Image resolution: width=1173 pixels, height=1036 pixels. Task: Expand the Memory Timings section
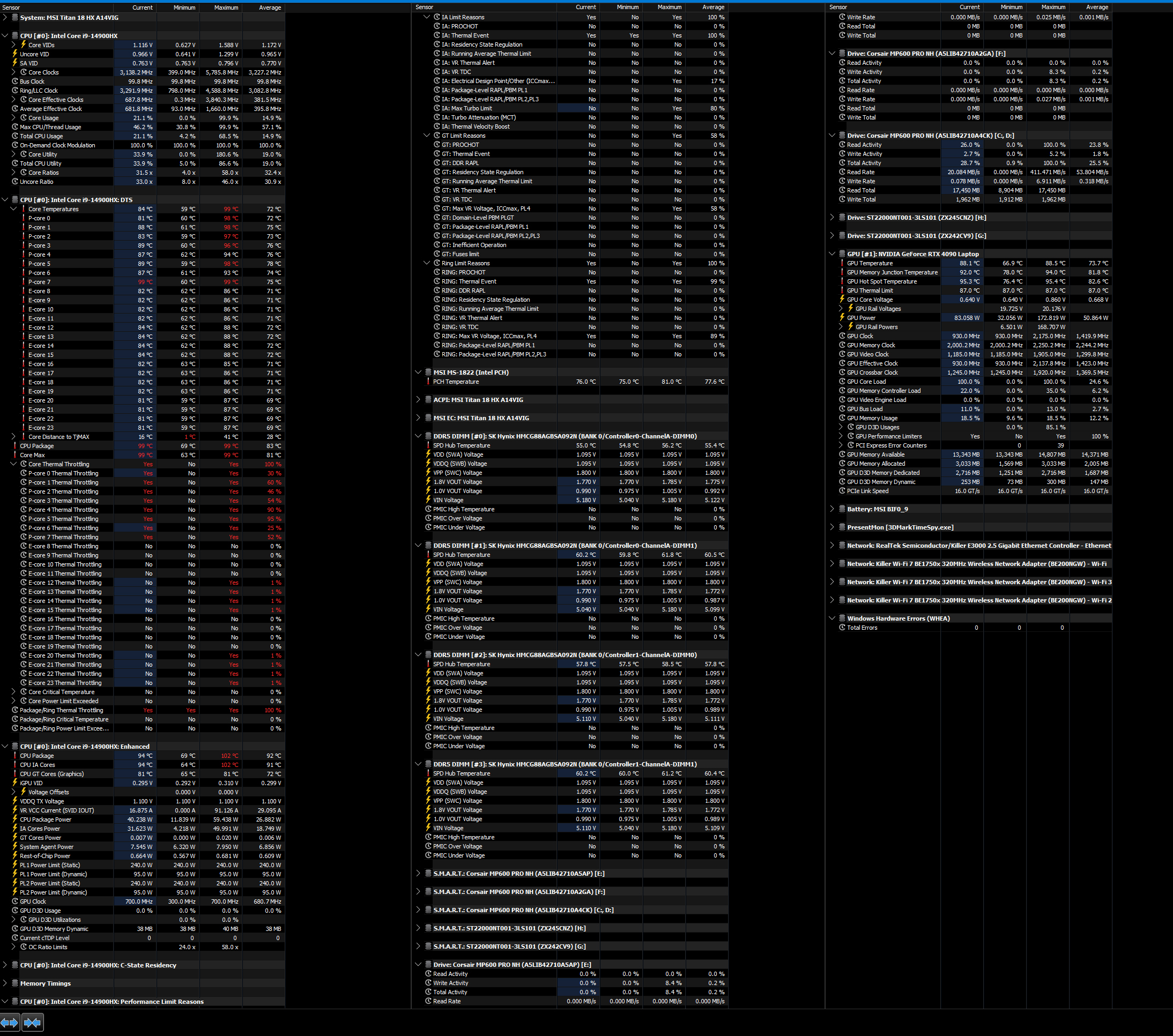pyautogui.click(x=5, y=983)
